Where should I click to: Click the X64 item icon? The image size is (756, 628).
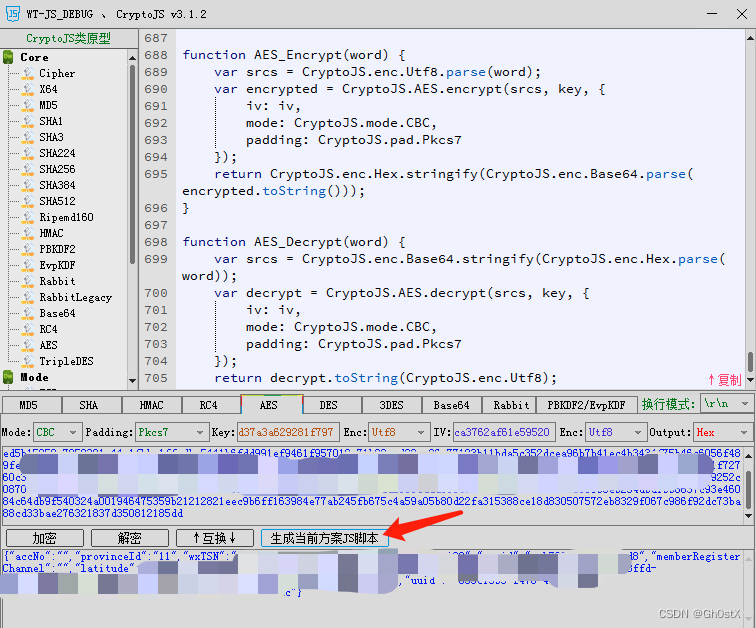tap(28, 89)
